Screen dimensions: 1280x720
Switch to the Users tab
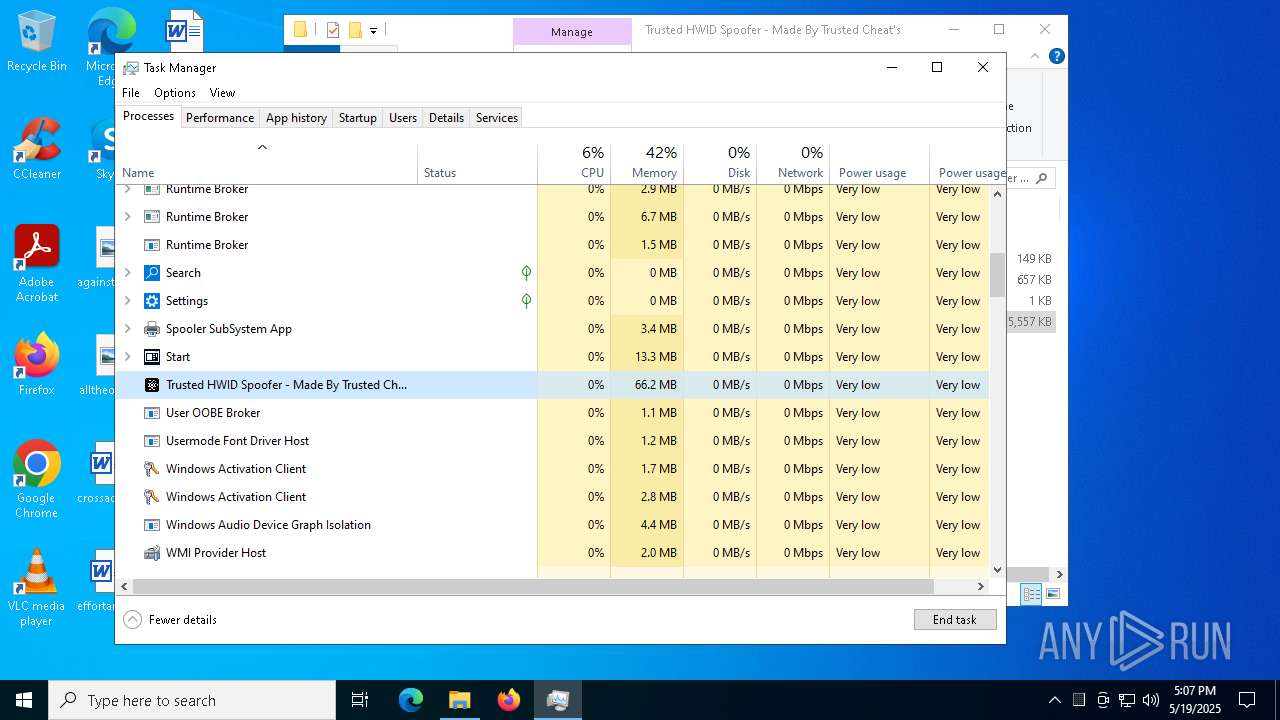click(x=403, y=118)
